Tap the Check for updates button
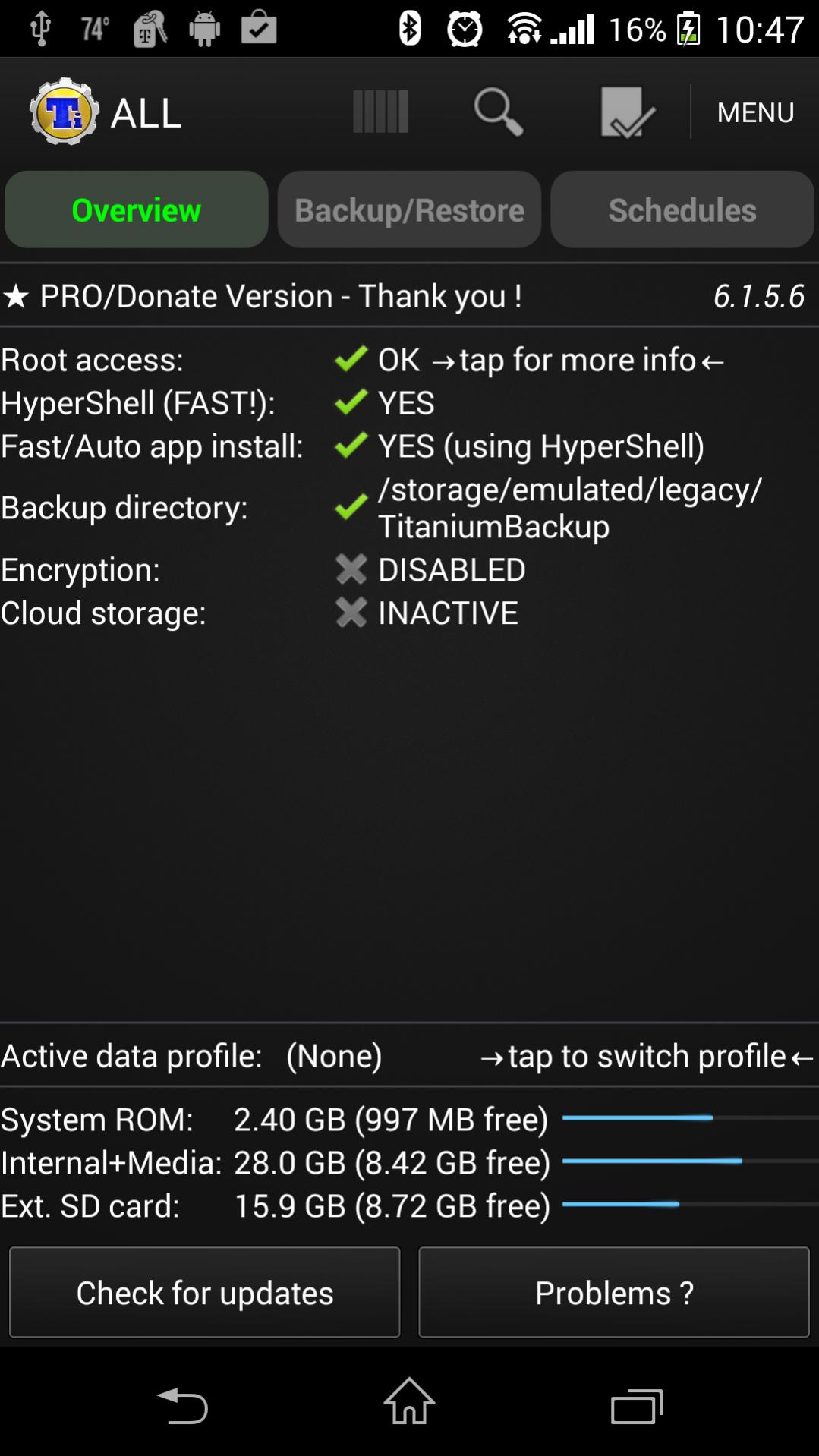This screenshot has height=1456, width=819. click(x=204, y=1292)
